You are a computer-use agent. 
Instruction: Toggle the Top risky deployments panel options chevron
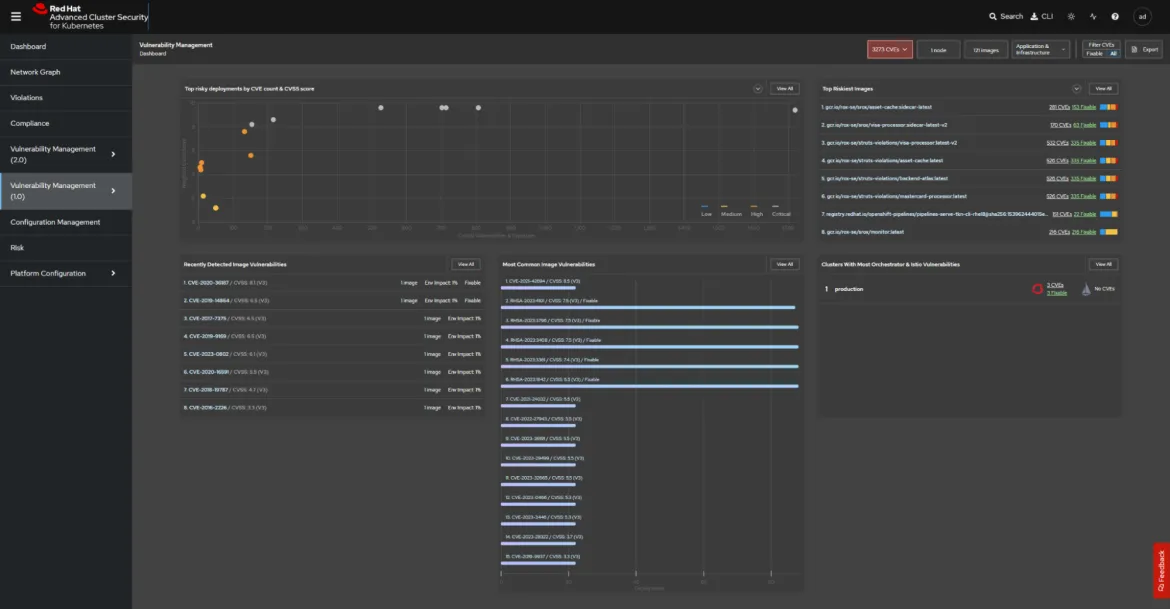point(757,88)
